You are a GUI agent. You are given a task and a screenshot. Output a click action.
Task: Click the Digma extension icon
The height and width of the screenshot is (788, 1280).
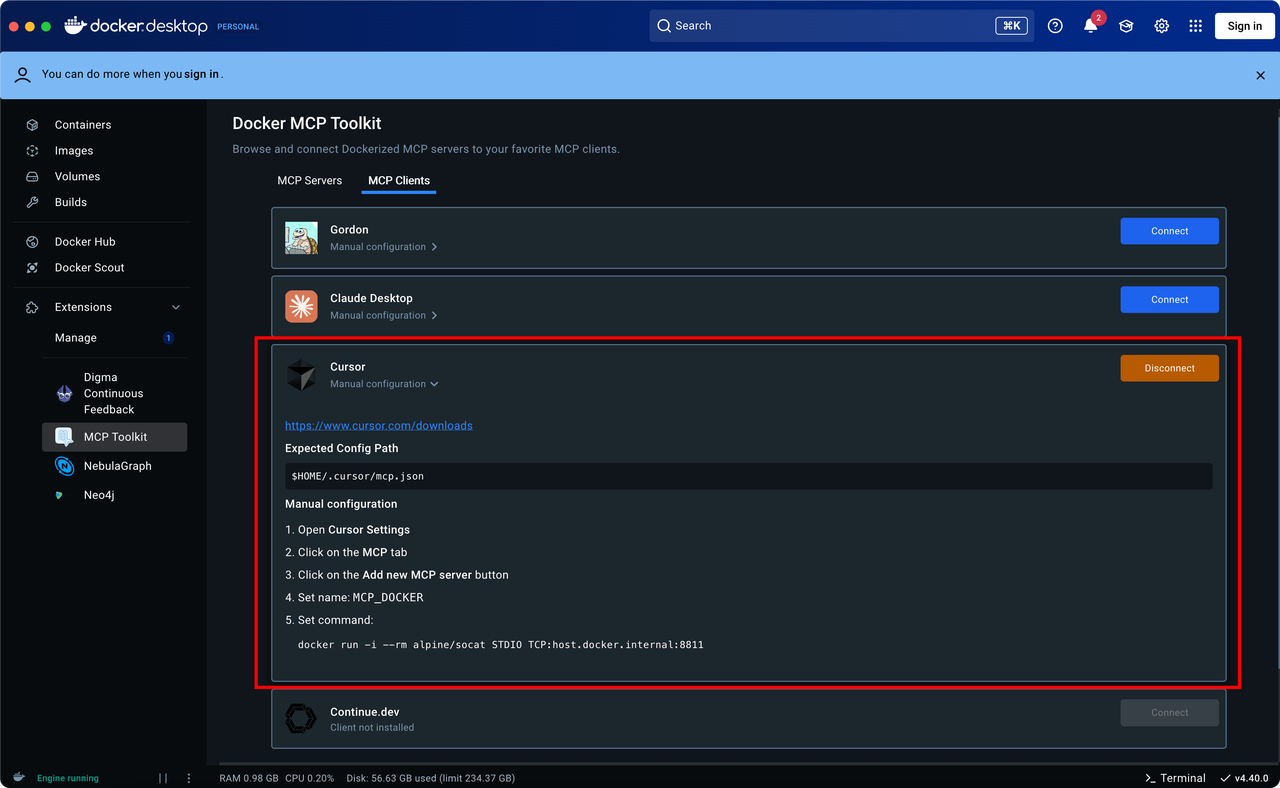65,393
